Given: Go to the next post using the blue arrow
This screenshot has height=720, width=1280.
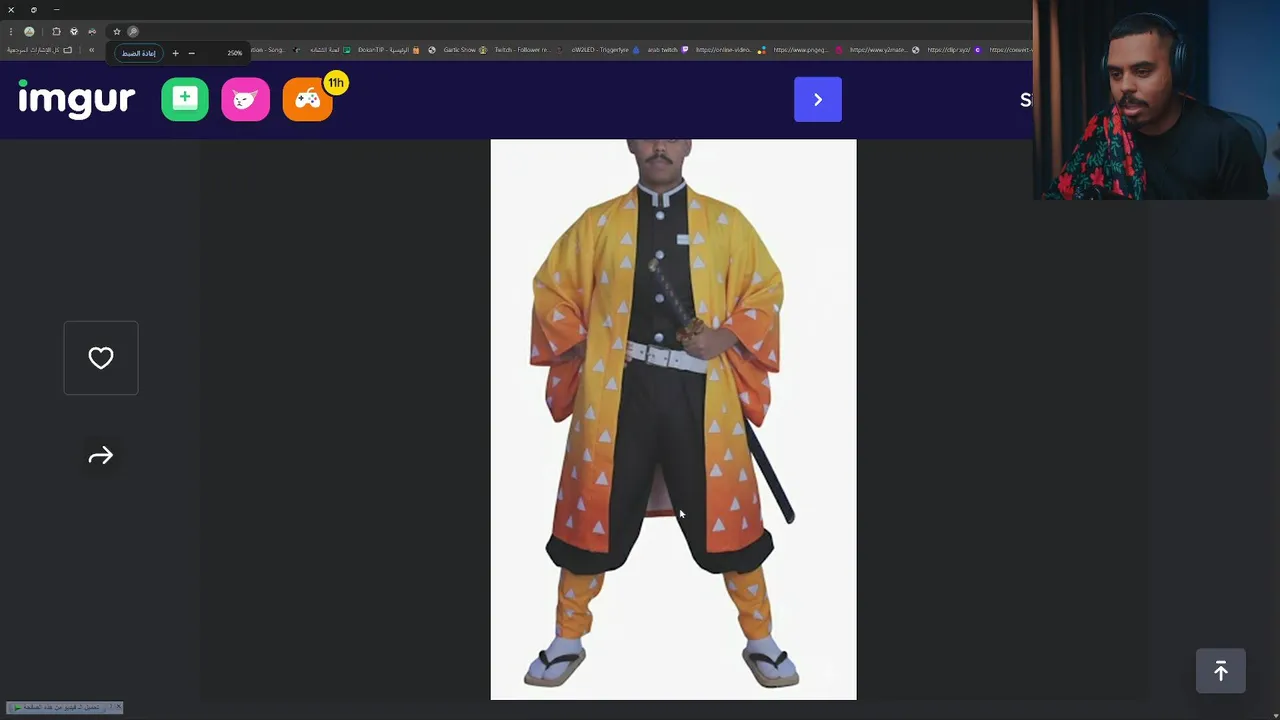Looking at the screenshot, I should (x=818, y=99).
